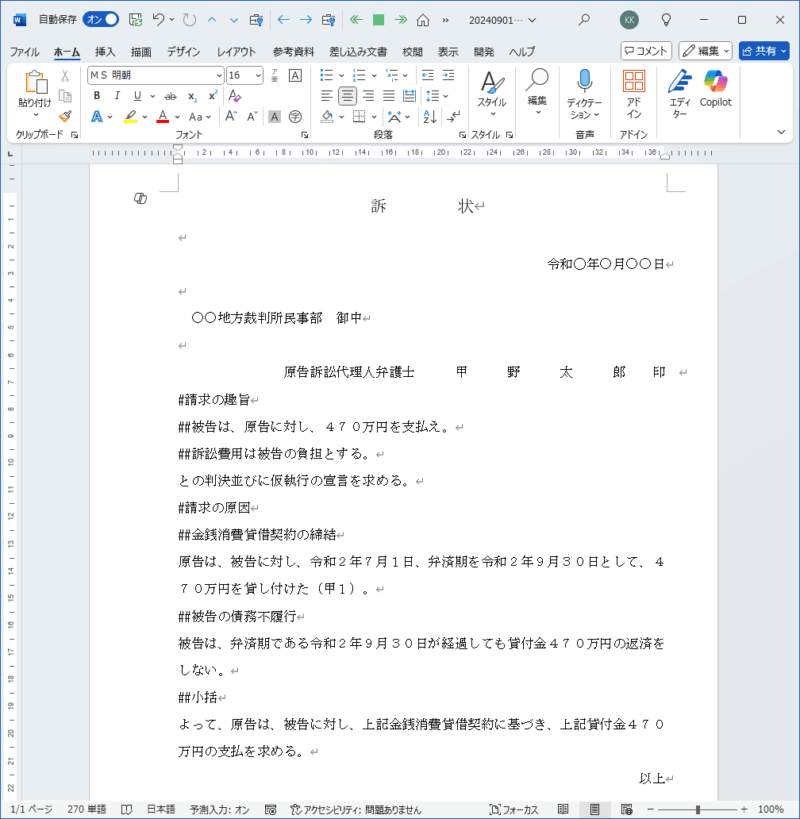This screenshot has height=819, width=800.
Task: Open the 編集 mode dropdown button
Action: [705, 51]
